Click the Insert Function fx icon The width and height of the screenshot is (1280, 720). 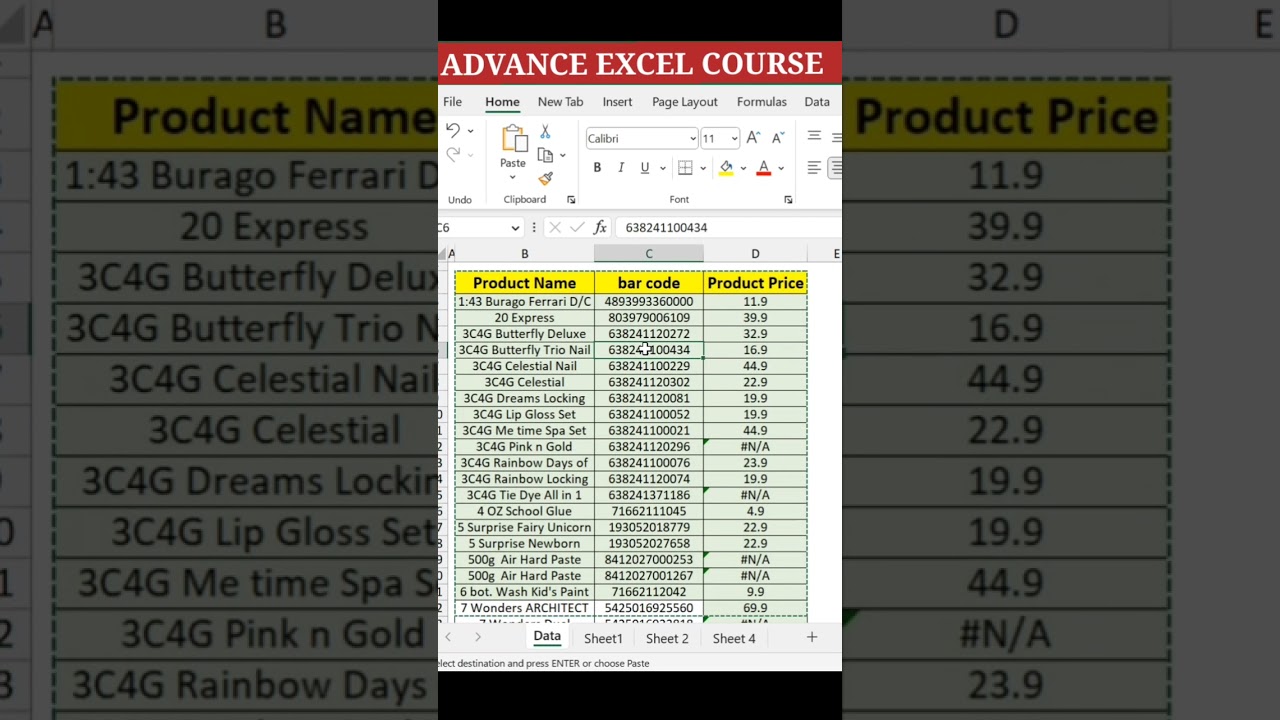point(600,228)
